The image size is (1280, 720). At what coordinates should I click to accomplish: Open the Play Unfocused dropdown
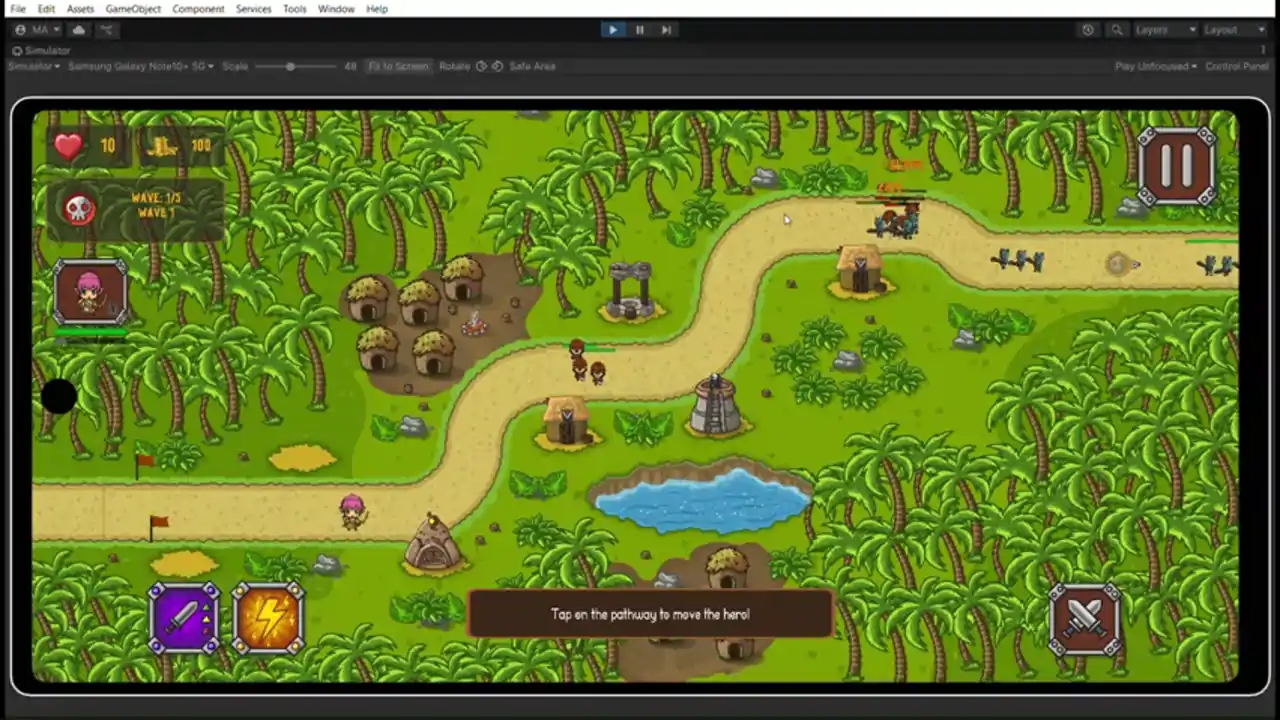click(x=1156, y=66)
